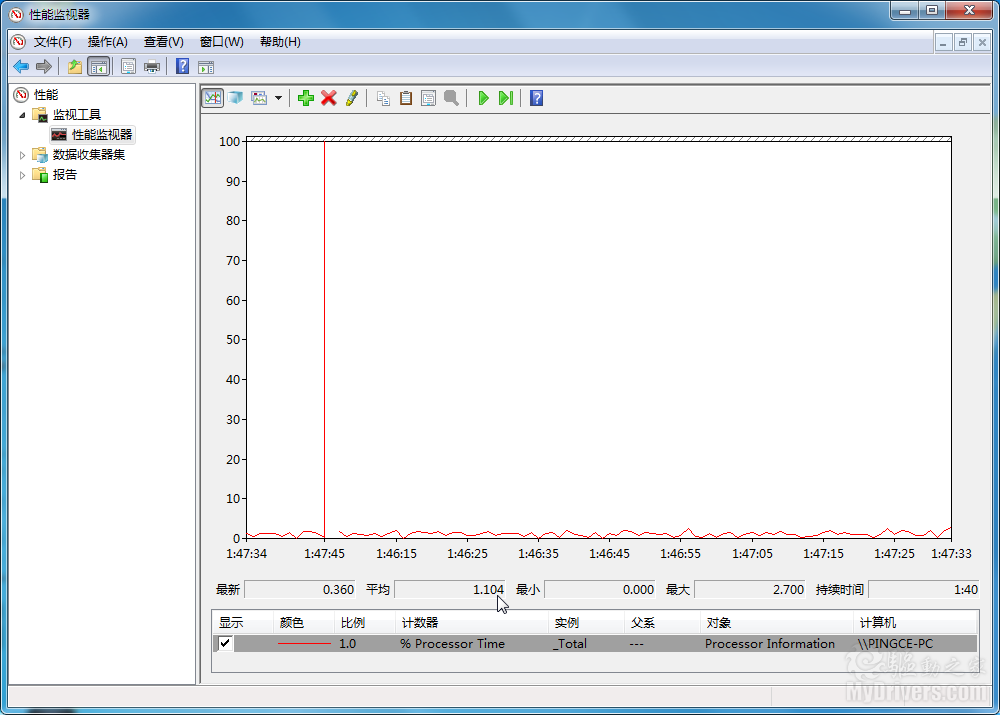
Task: Click the Update Data step icon
Action: tap(506, 98)
